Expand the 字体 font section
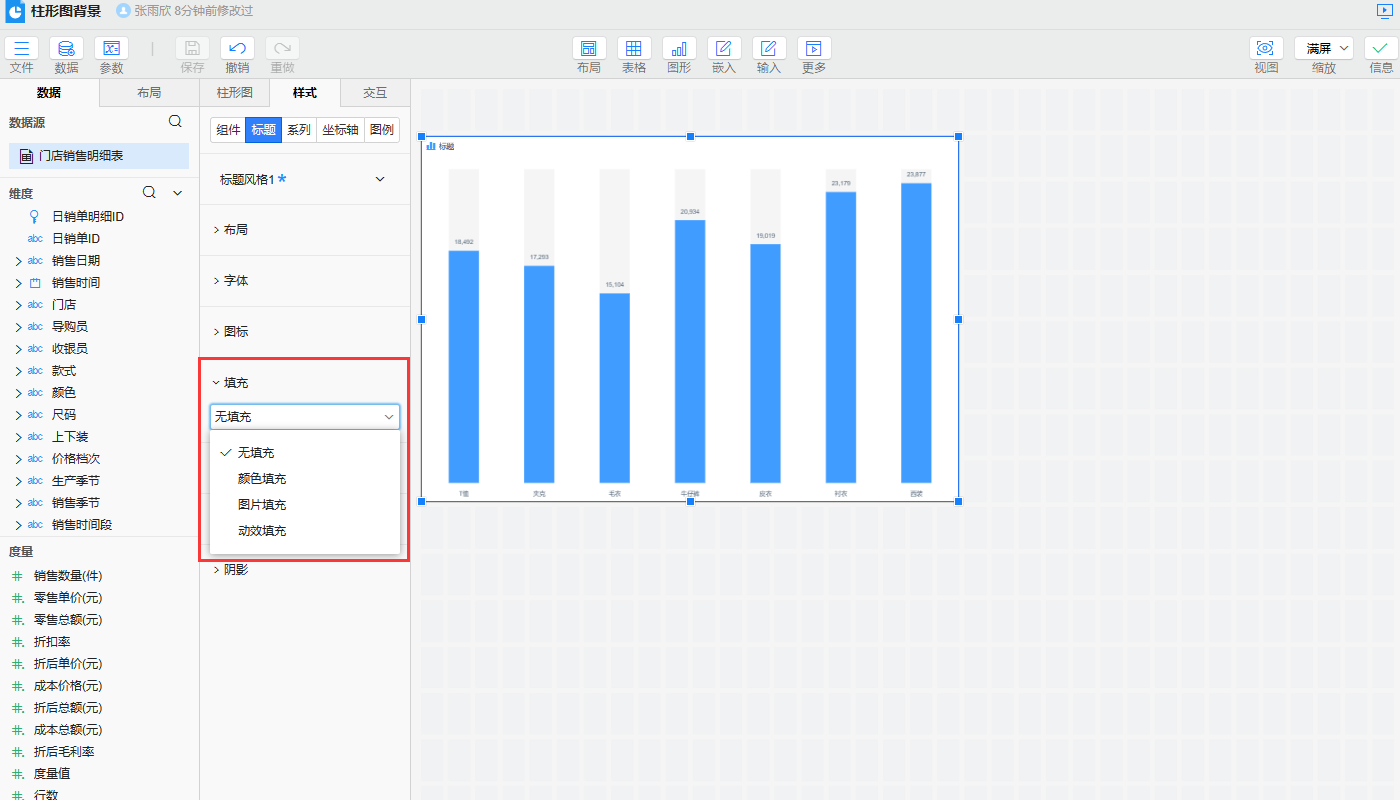1400x800 pixels. 236,281
